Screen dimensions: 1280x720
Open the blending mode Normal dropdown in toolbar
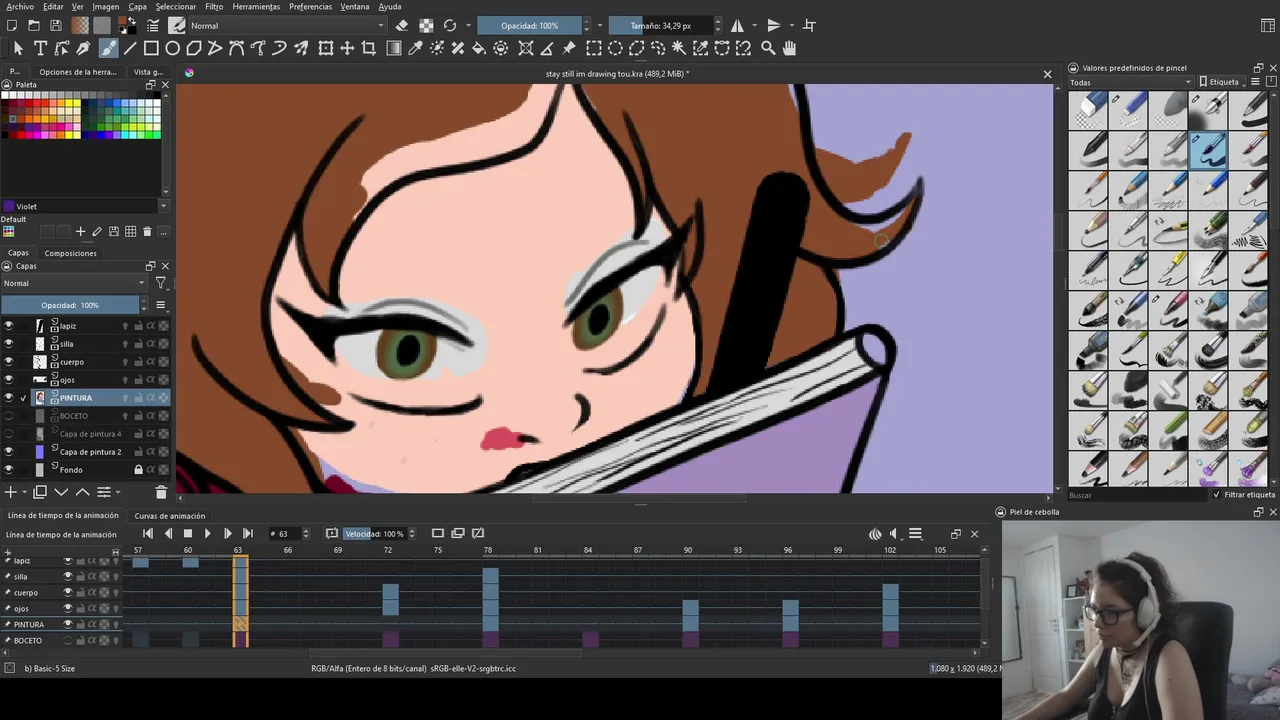288,25
